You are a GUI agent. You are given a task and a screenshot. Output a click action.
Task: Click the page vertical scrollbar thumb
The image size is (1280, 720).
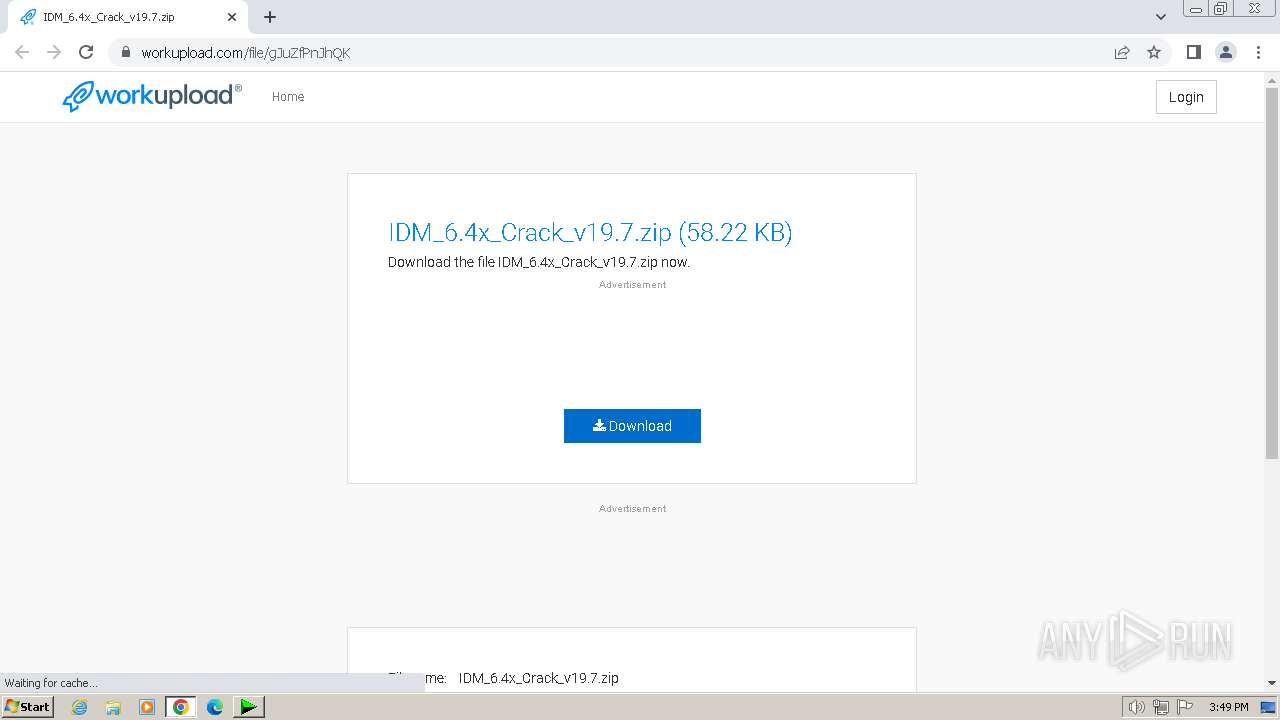[1272, 272]
